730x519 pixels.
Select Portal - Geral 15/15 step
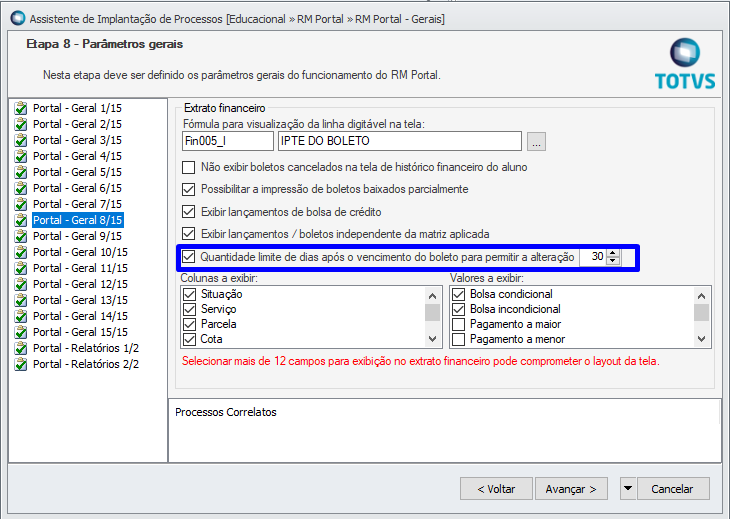[x=80, y=332]
